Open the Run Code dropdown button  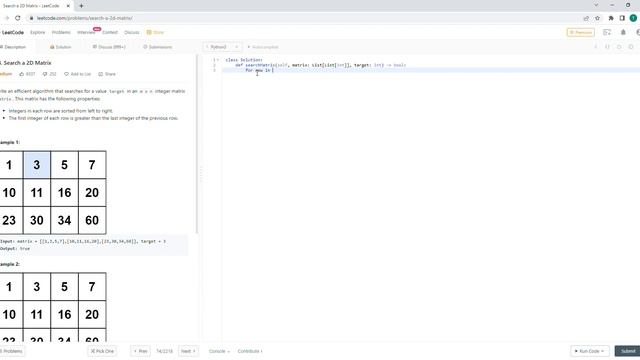pyautogui.click(x=589, y=351)
